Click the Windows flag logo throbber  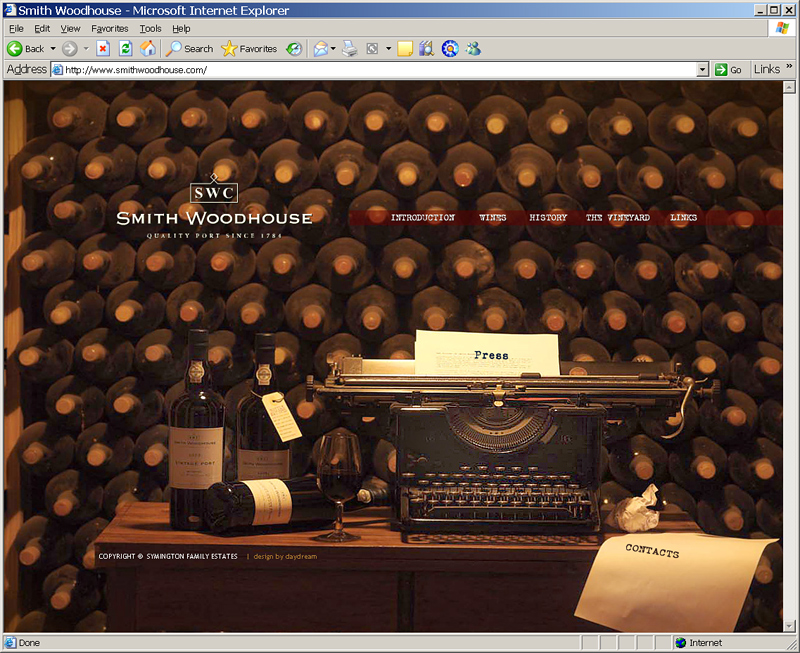tap(782, 28)
